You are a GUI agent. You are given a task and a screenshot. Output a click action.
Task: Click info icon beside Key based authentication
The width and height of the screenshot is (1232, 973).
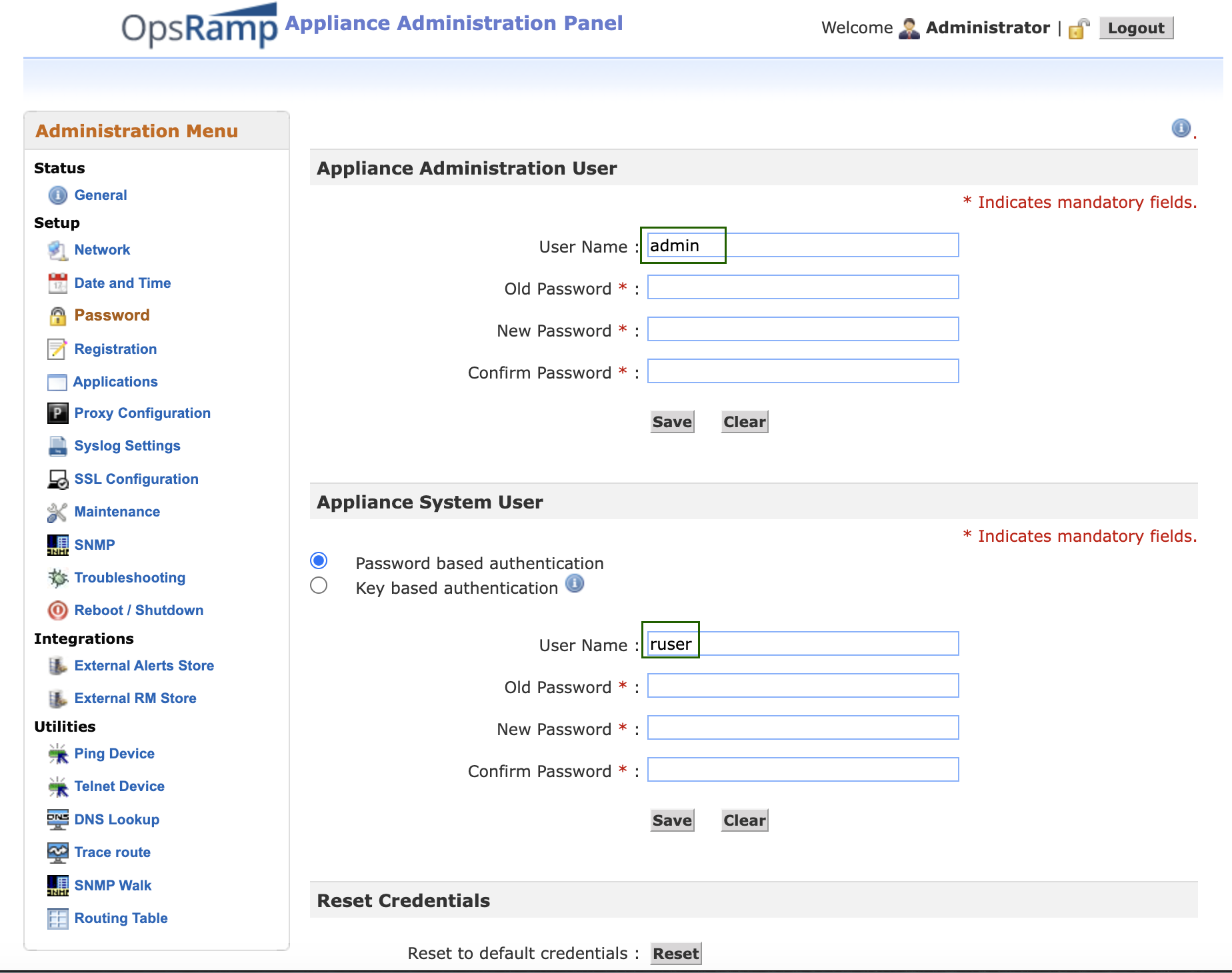(x=574, y=584)
